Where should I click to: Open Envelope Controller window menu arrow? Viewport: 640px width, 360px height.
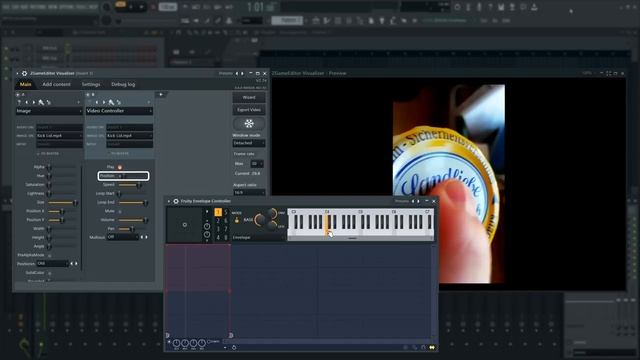click(x=169, y=201)
